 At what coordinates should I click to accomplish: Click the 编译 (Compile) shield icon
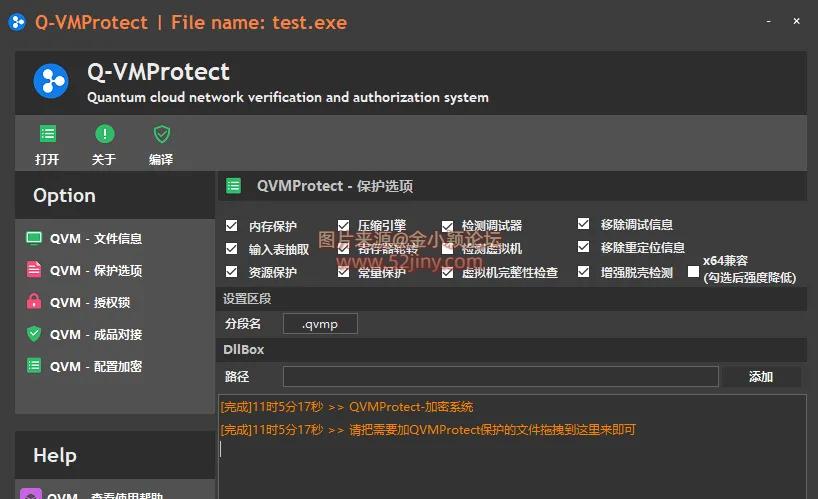coord(161,134)
